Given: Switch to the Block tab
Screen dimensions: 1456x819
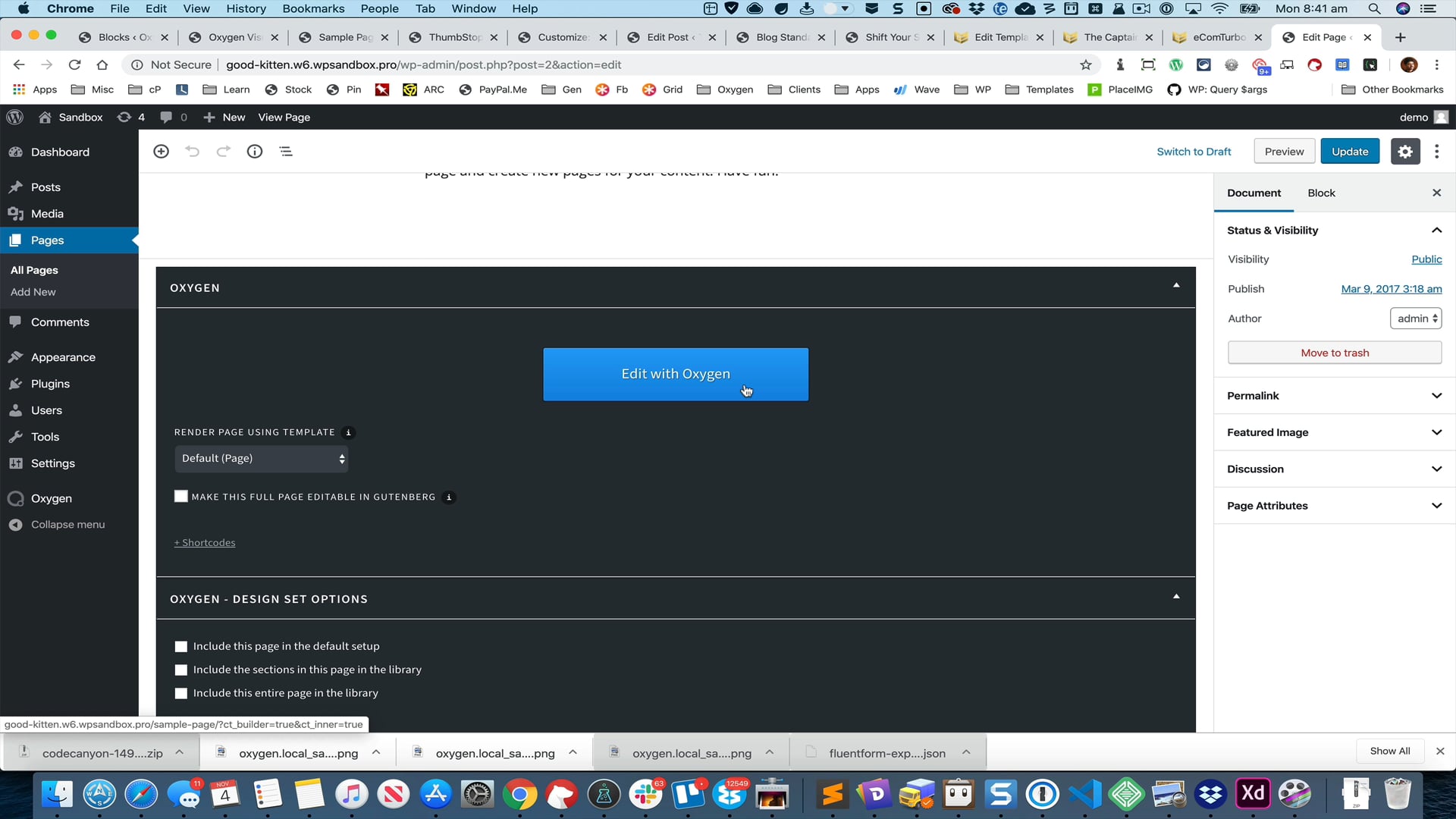Looking at the screenshot, I should tap(1321, 193).
